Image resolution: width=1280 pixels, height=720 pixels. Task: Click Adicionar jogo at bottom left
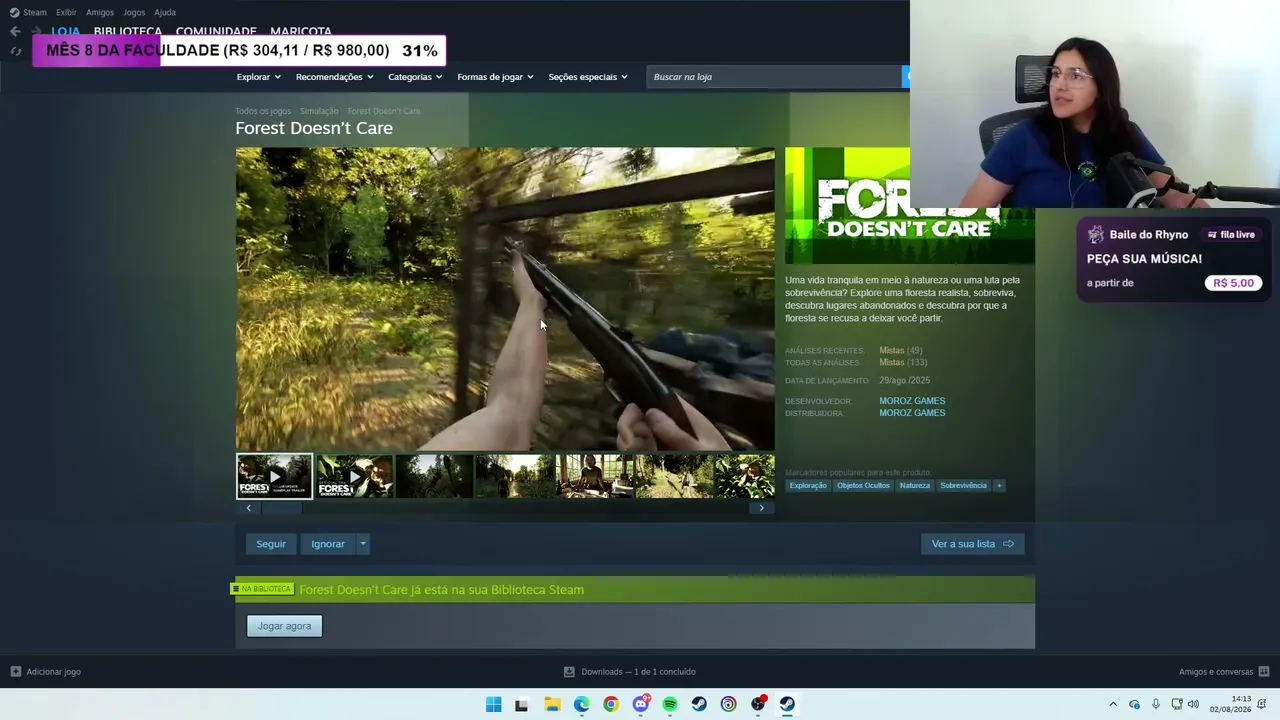(x=45, y=672)
